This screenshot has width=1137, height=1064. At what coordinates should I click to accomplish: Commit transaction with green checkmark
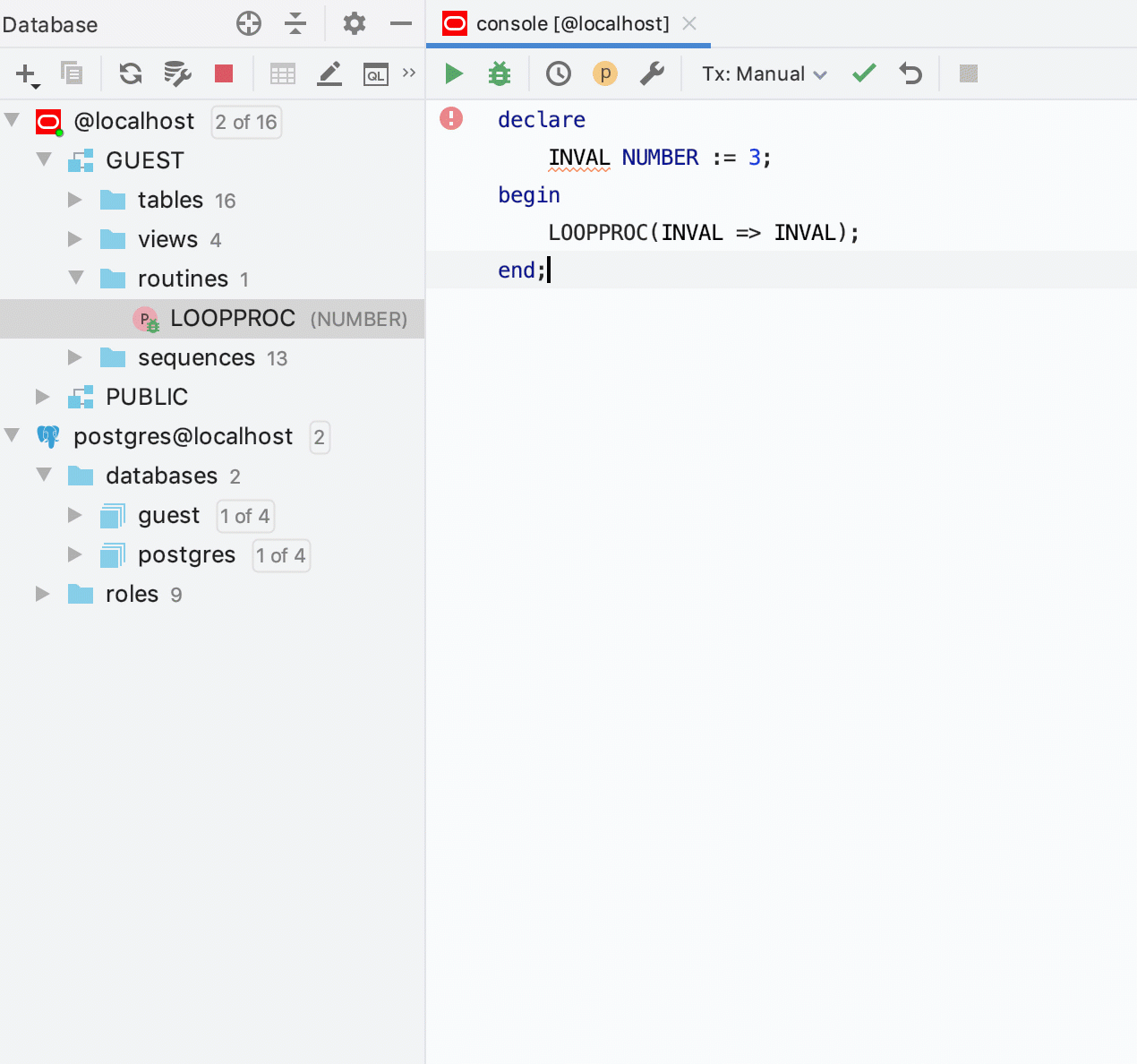point(864,73)
